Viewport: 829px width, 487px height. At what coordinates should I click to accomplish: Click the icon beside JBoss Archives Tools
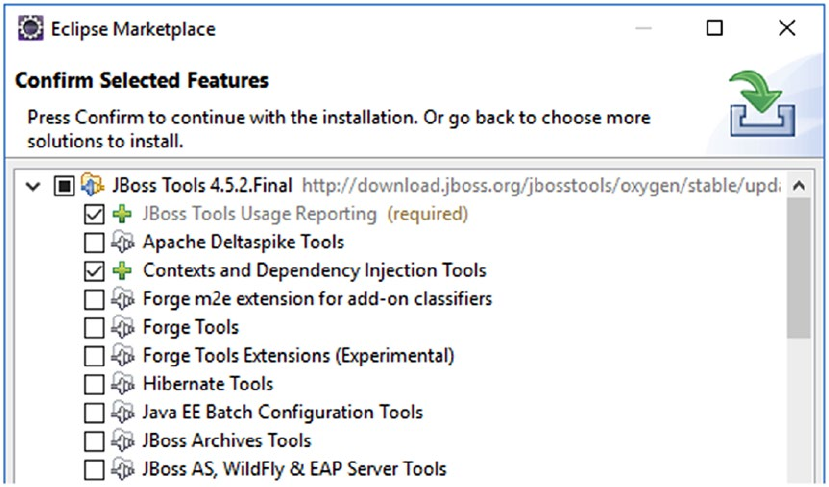point(123,441)
